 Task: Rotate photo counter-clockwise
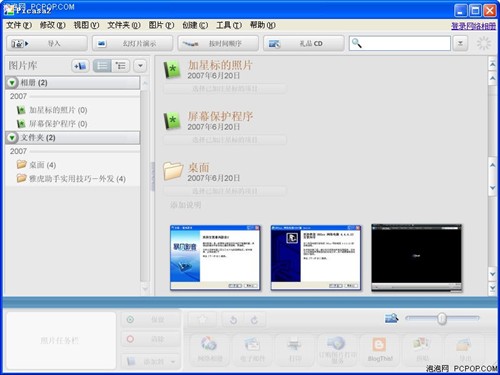pos(233,320)
